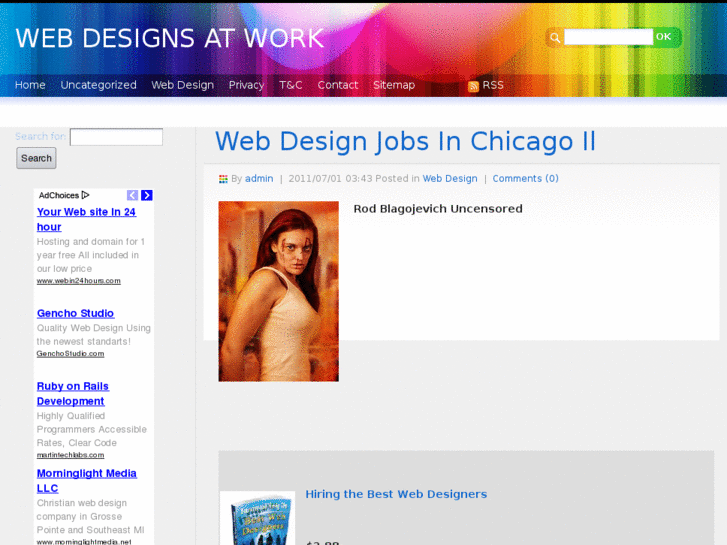Viewport: 727px width, 545px height.
Task: Open the Home menu item
Action: tap(30, 85)
